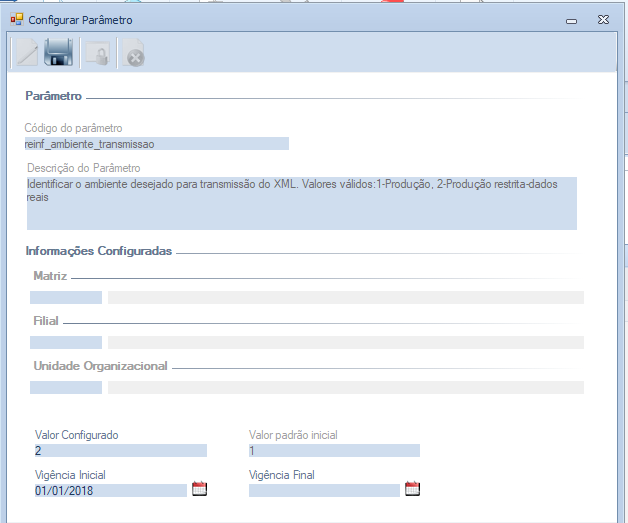Image resolution: width=628 pixels, height=523 pixels.
Task: Click the padlock toolbar icon
Action: (x=98, y=53)
